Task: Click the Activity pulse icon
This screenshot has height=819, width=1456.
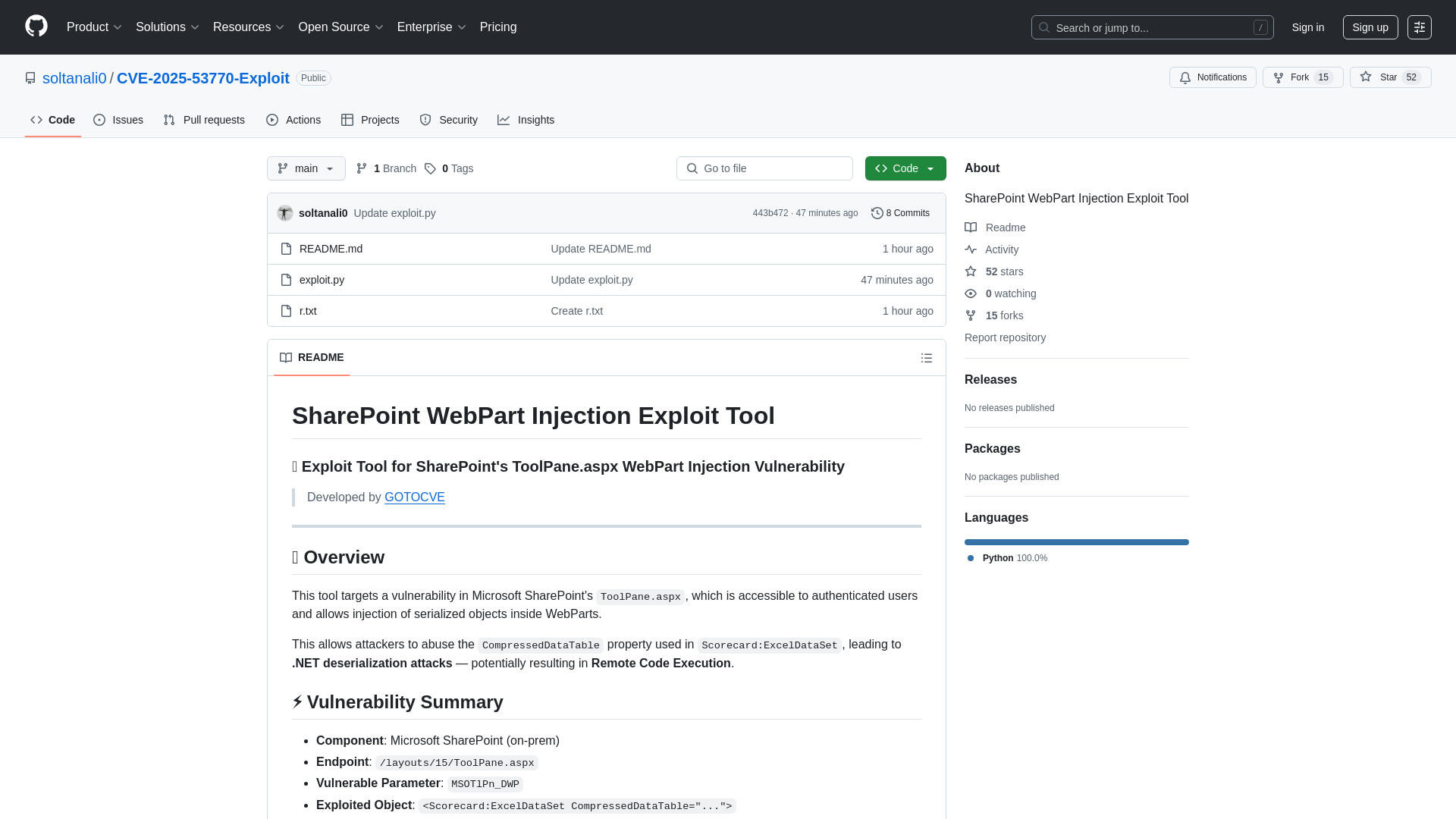Action: point(971,249)
